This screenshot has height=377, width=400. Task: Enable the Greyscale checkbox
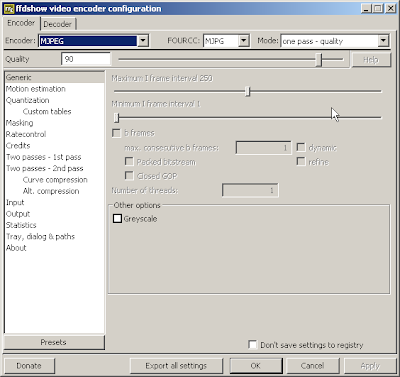(x=117, y=219)
